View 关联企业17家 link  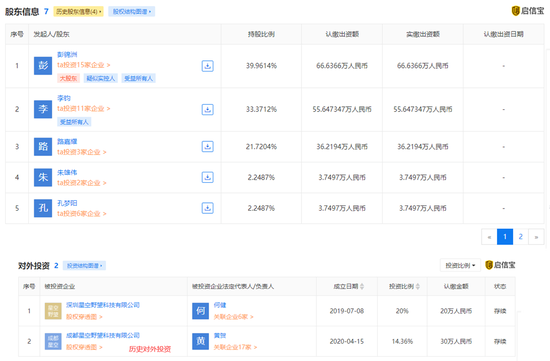(x=235, y=347)
